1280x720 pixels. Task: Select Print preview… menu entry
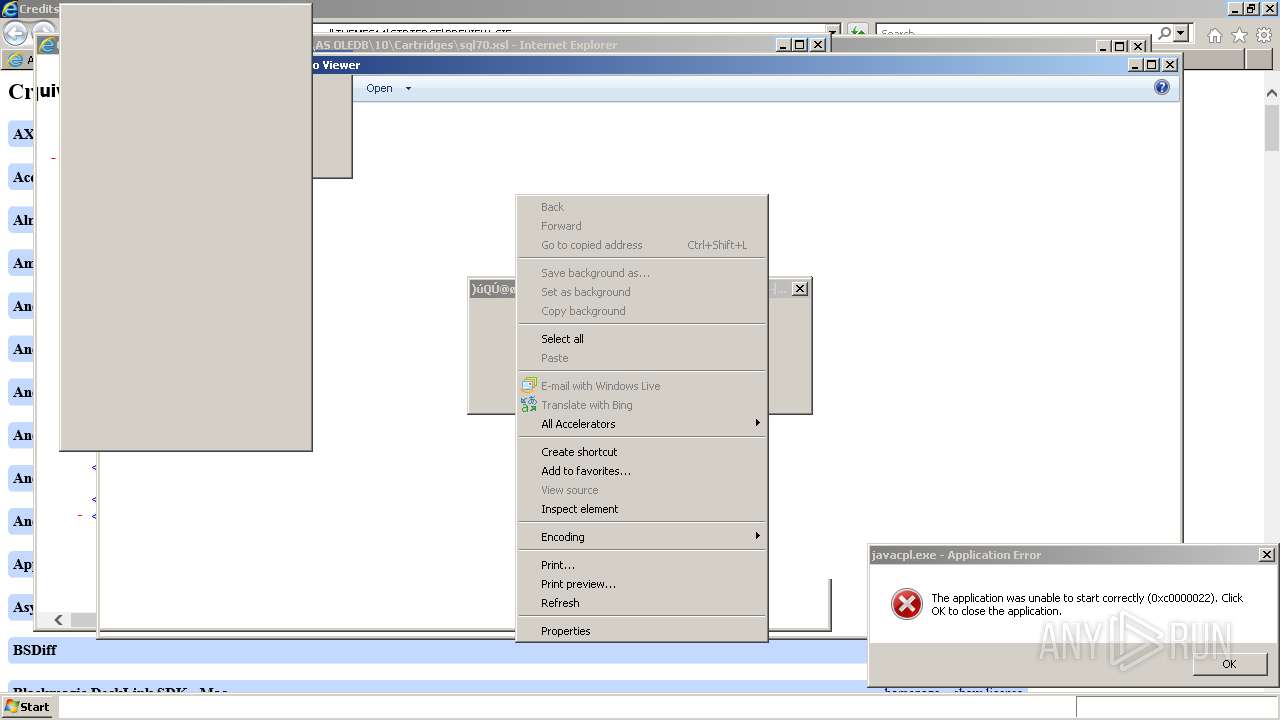click(x=640, y=584)
